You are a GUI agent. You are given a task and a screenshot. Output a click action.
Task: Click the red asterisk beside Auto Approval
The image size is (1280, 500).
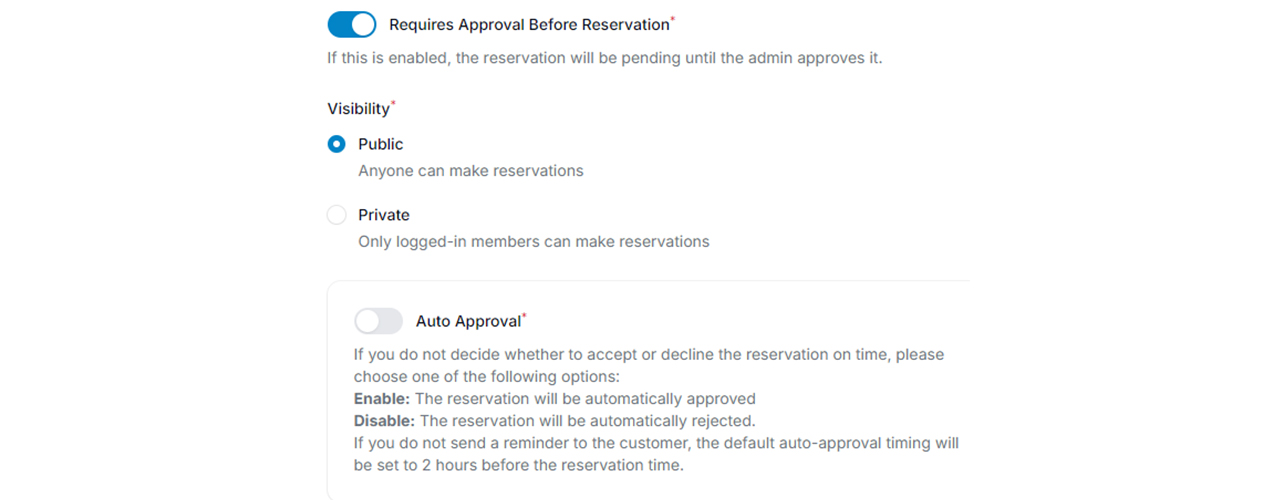(x=524, y=316)
